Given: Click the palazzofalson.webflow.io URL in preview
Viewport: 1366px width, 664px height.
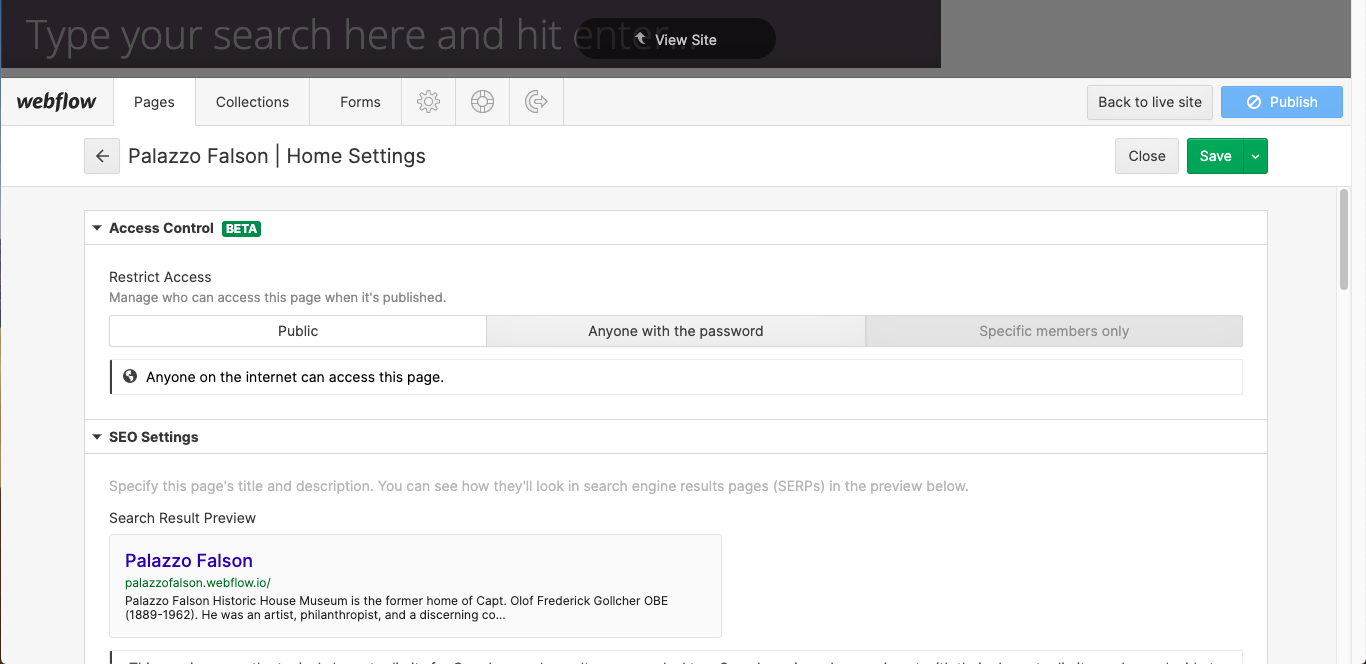Looking at the screenshot, I should click(x=198, y=583).
